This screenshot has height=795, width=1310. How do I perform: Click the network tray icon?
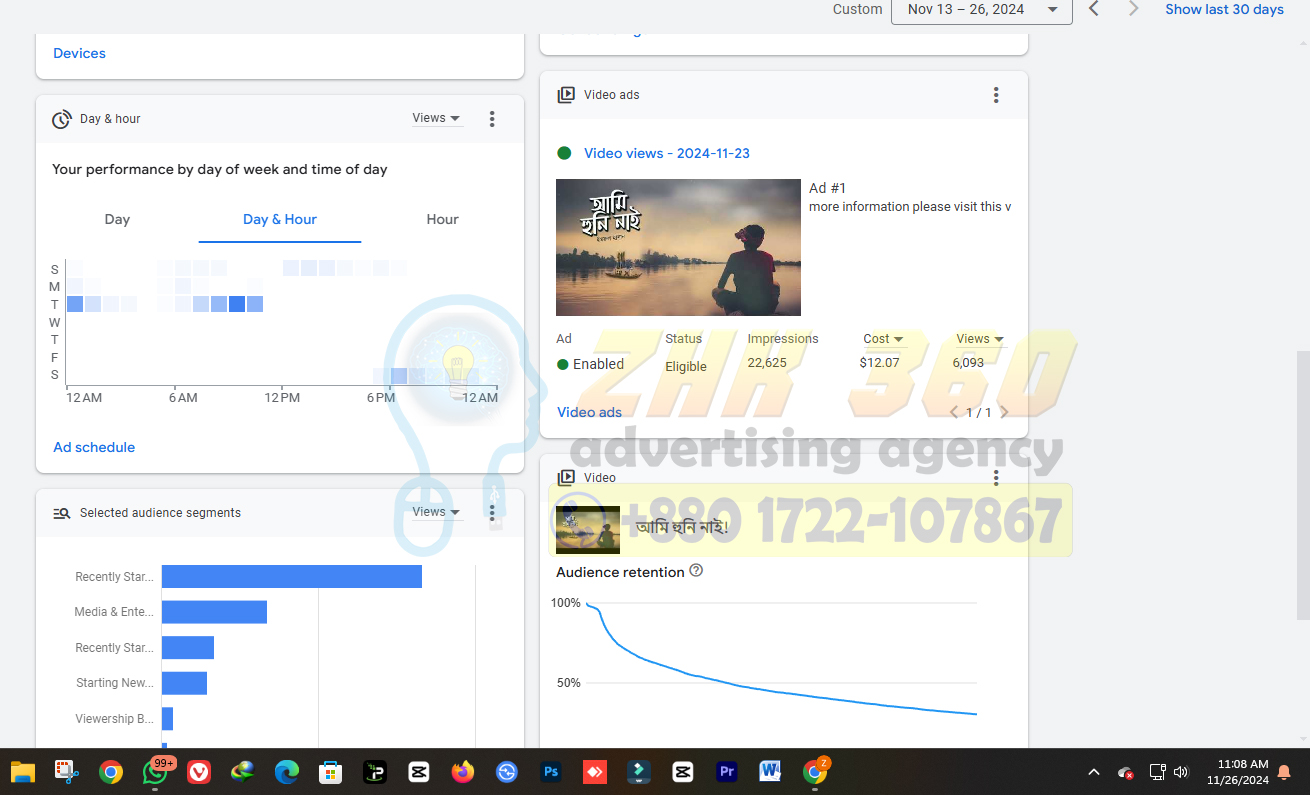(1157, 772)
